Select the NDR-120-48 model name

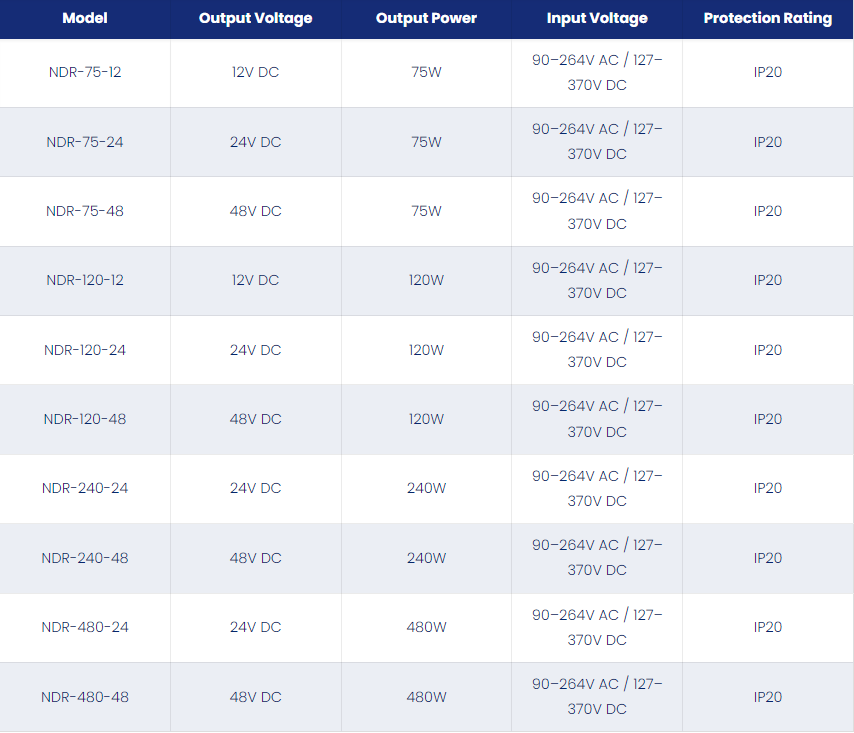tap(85, 419)
